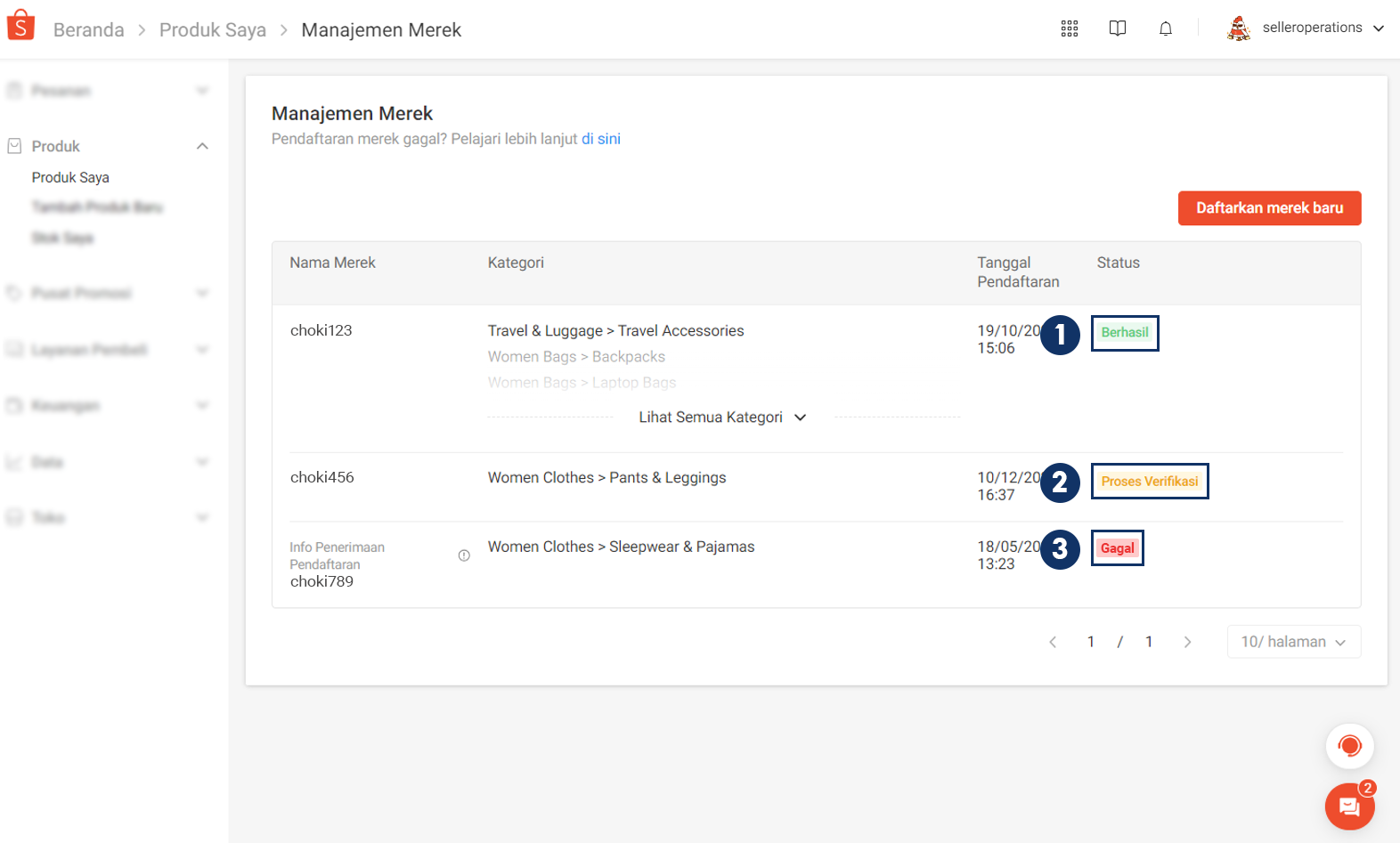Select Produk Saya in the sidebar
Screen dimensions: 1400x843
pos(70,178)
